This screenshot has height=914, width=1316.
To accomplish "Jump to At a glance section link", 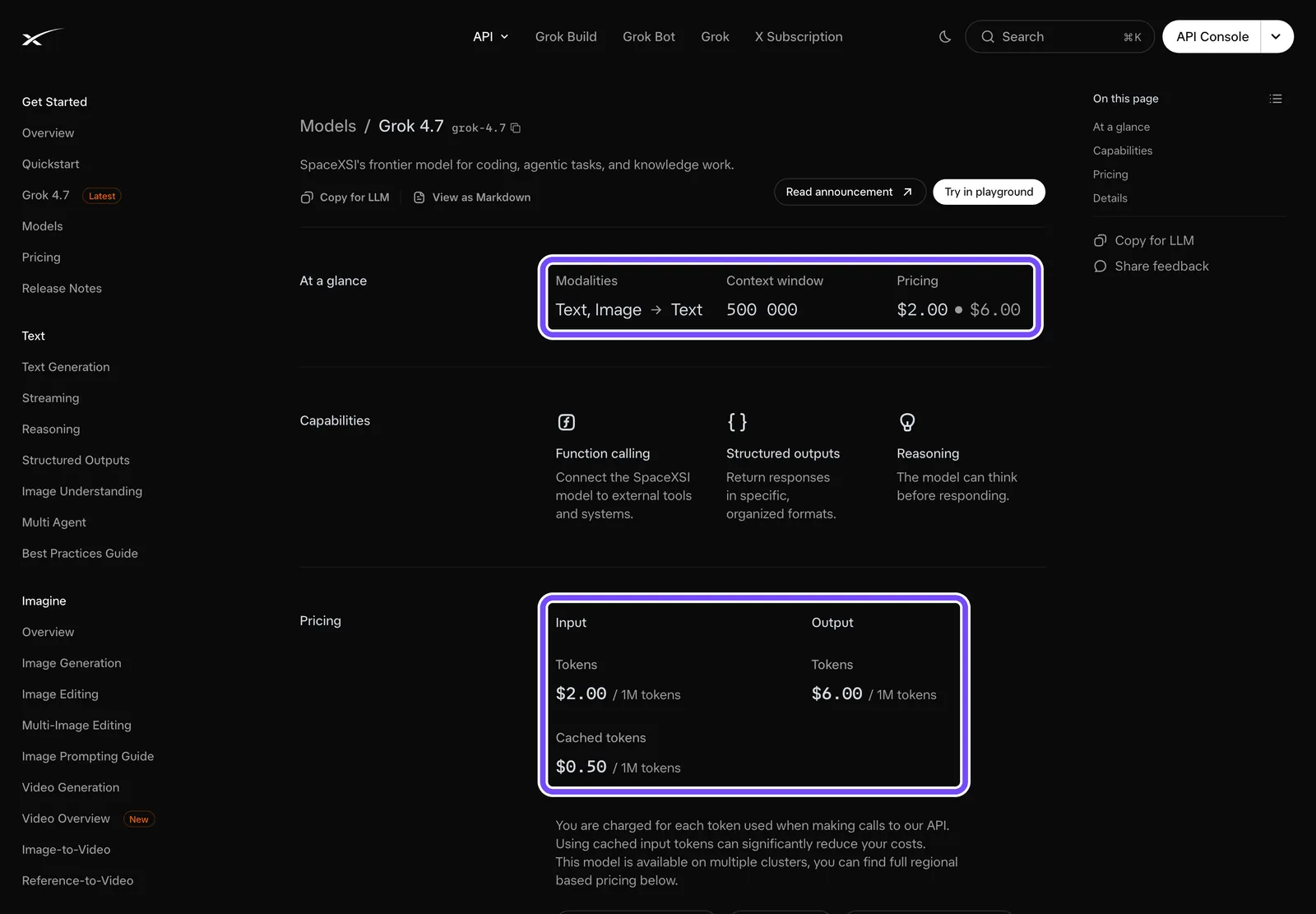I will [1121, 127].
